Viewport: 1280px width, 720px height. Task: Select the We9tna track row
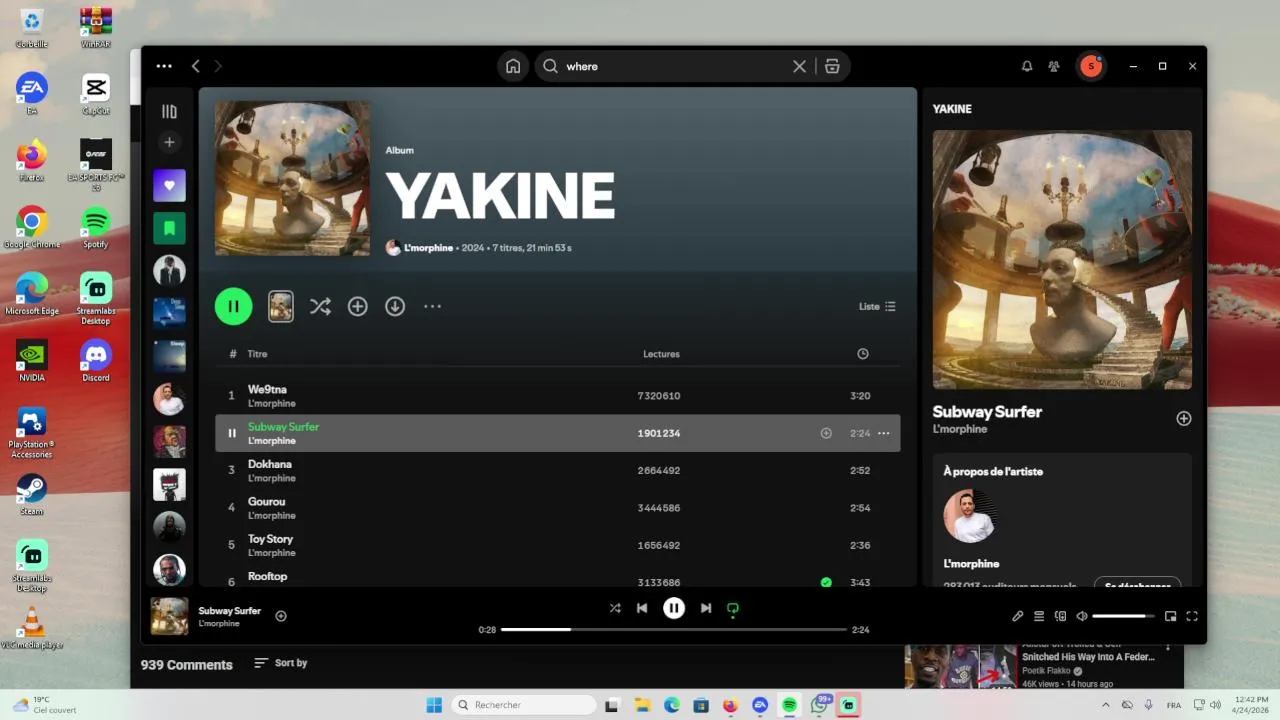click(558, 396)
